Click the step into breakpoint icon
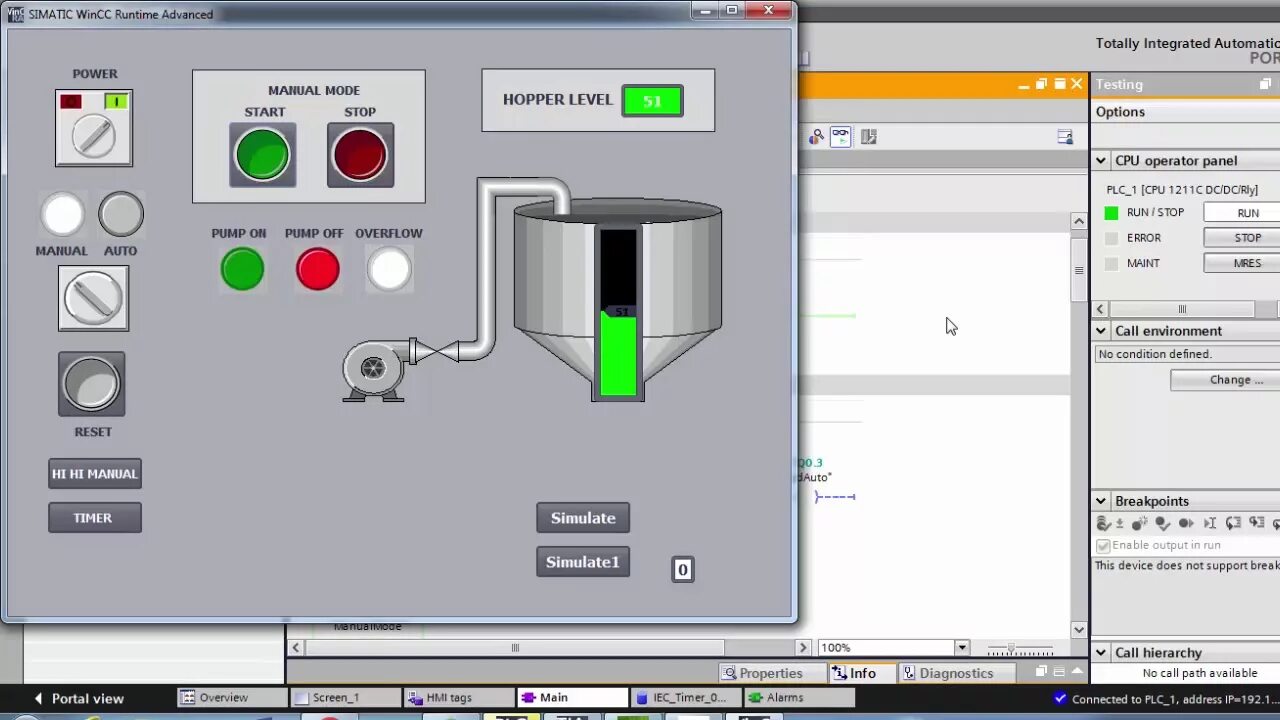Screen dimensions: 1280x720 click(1233, 523)
